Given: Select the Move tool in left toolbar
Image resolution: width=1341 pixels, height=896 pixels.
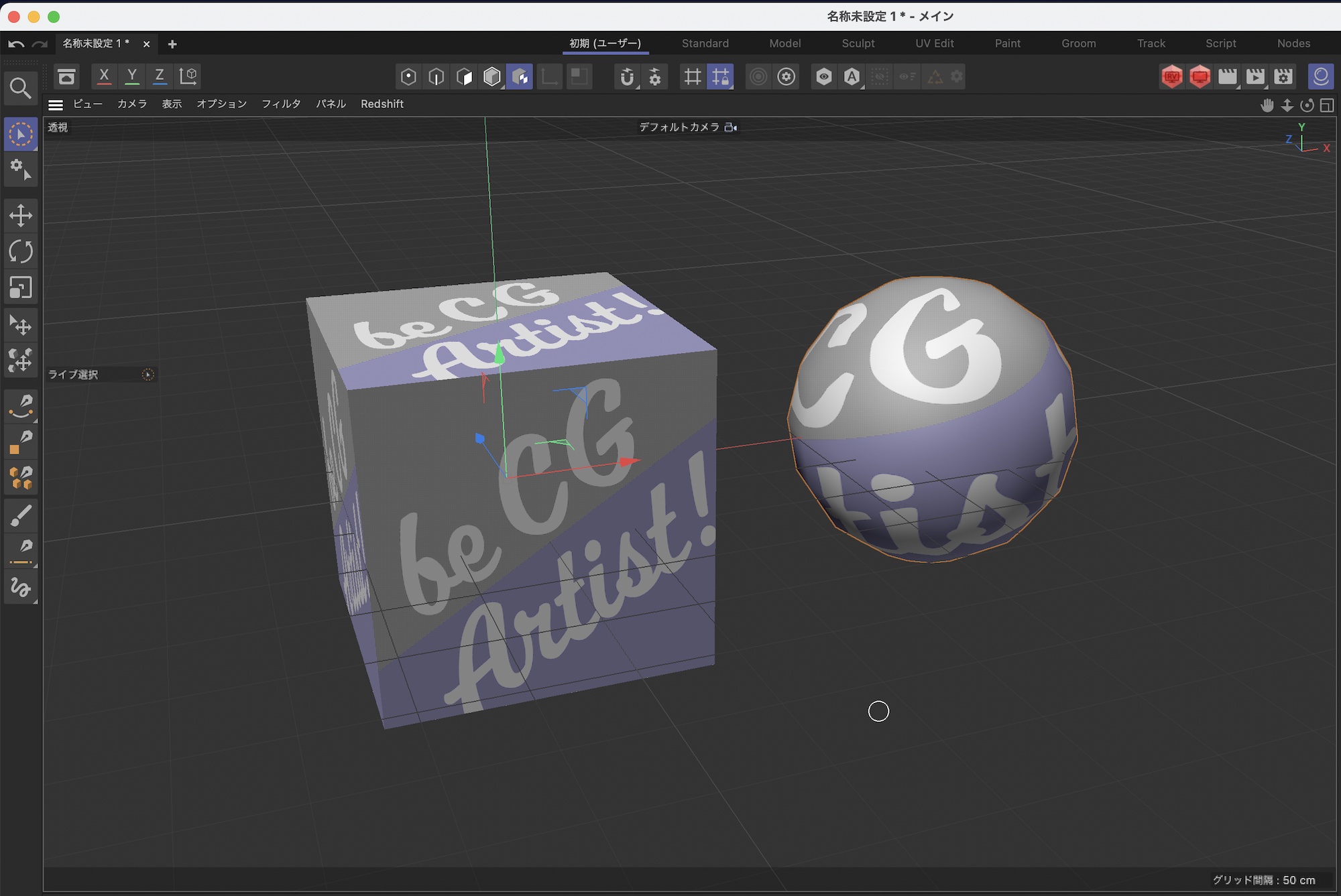Looking at the screenshot, I should tap(21, 216).
